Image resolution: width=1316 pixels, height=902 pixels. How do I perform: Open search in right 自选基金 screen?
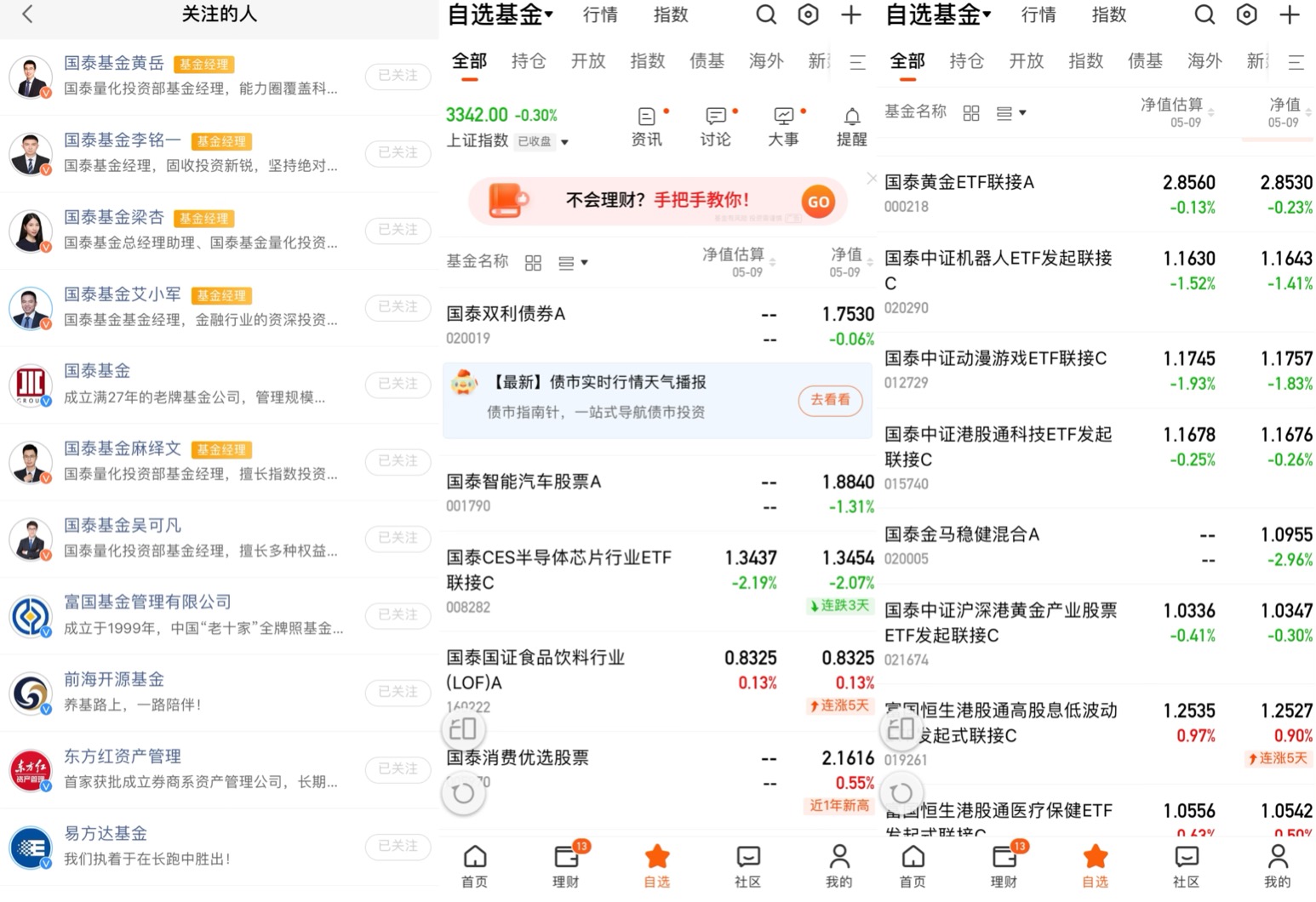1204,14
